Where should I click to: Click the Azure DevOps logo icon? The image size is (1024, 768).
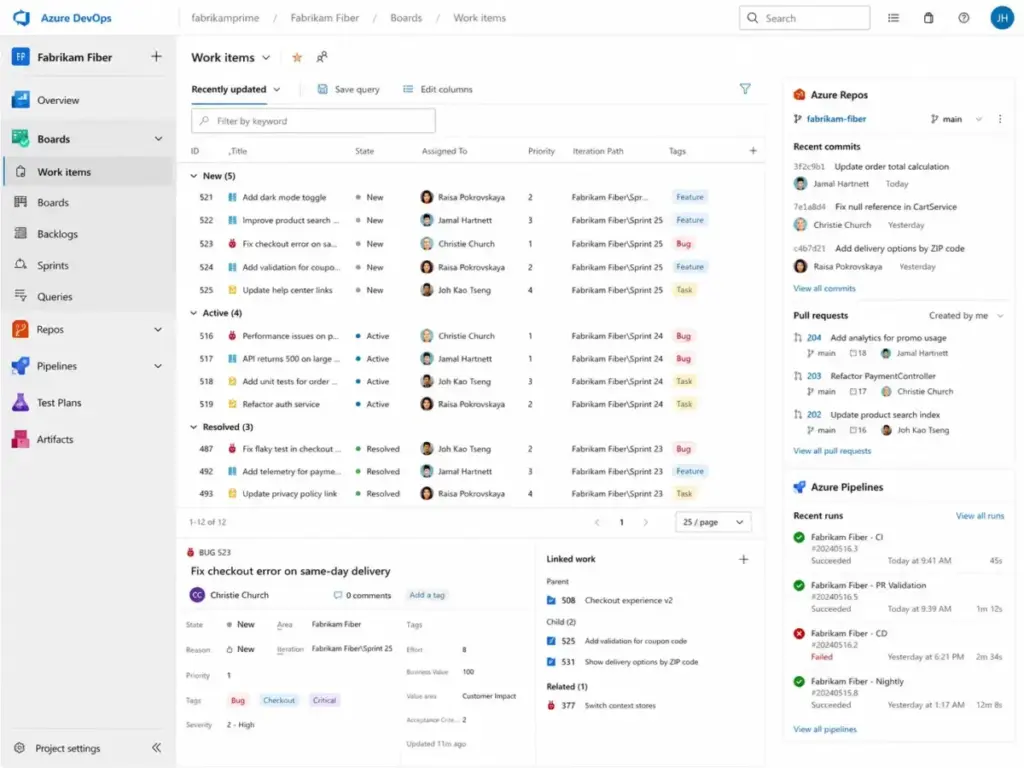(x=22, y=18)
